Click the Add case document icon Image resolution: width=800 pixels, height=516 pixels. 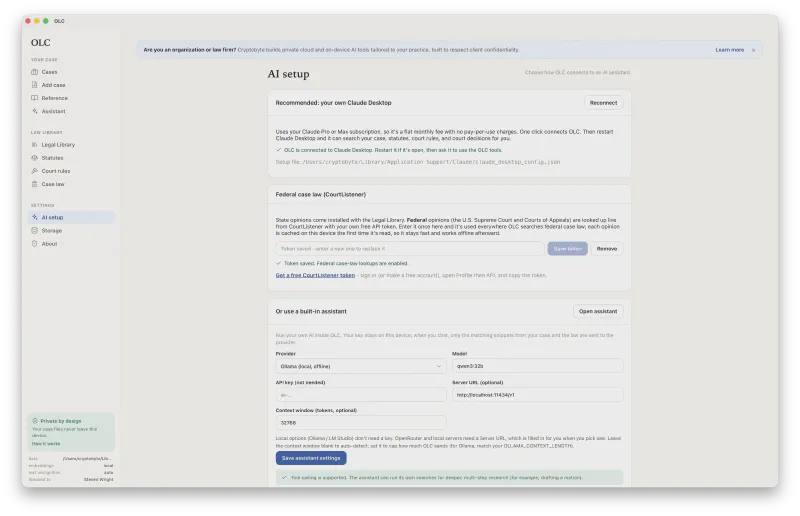pyautogui.click(x=35, y=85)
